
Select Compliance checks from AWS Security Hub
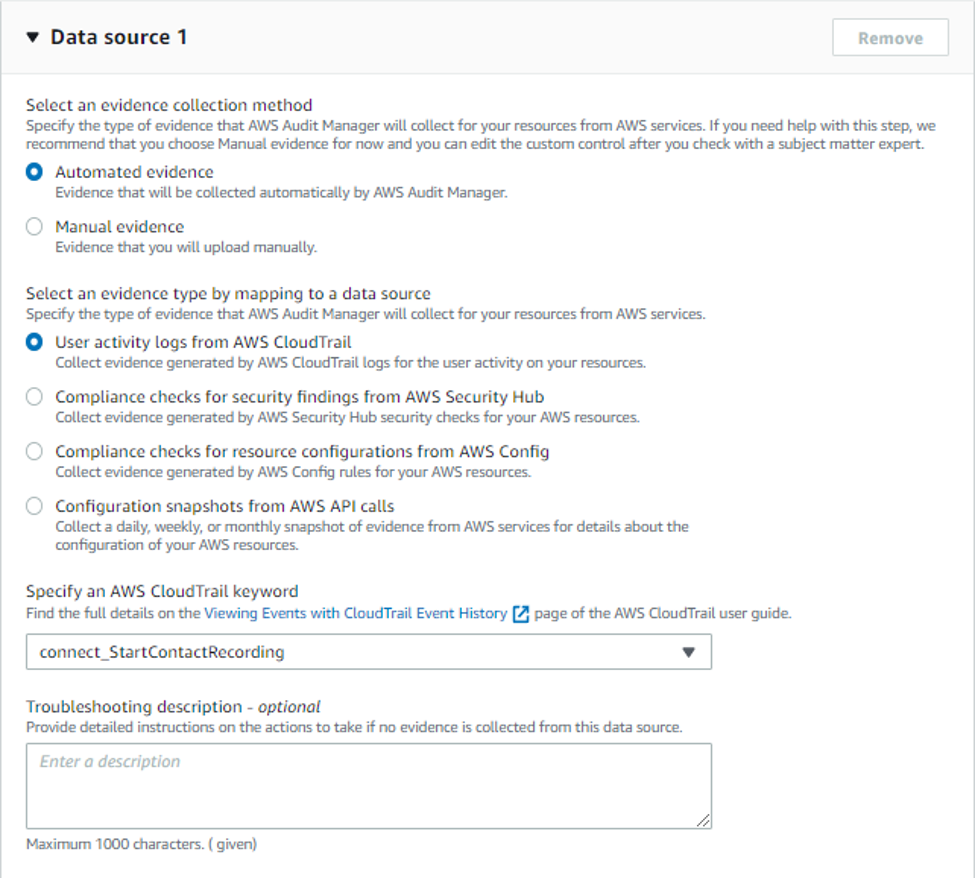pos(33,397)
